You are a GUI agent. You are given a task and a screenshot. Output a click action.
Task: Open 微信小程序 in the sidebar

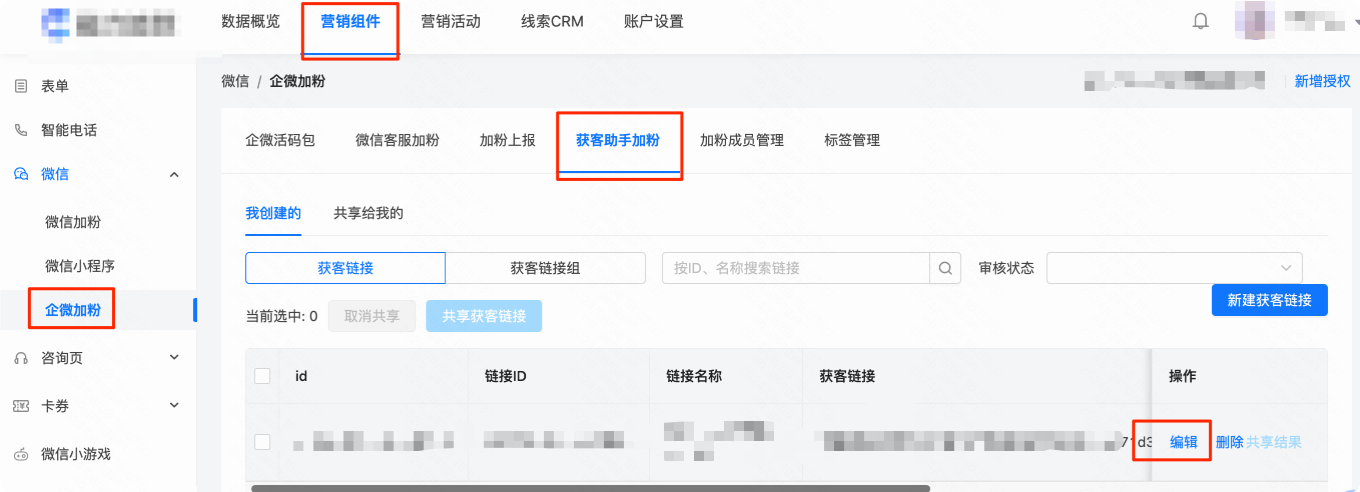coord(80,266)
